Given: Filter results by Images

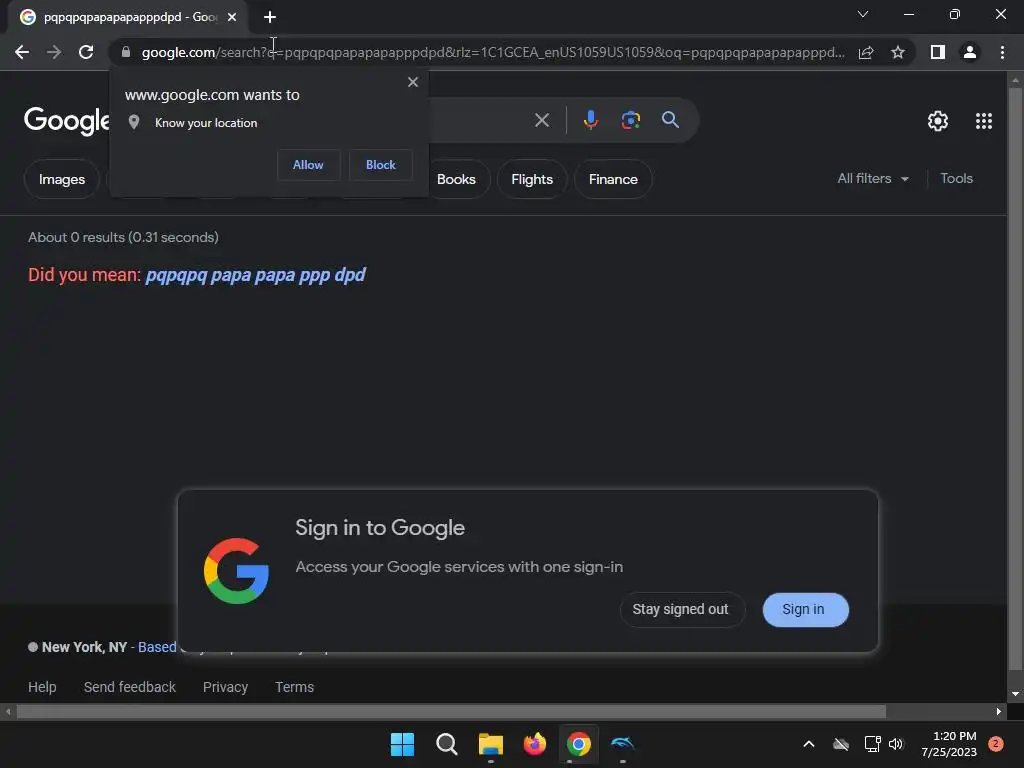Looking at the screenshot, I should click(62, 179).
